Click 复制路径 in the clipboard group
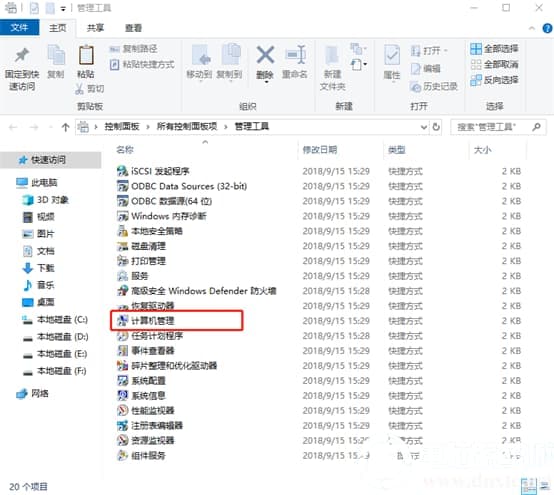The image size is (554, 495). tap(134, 49)
